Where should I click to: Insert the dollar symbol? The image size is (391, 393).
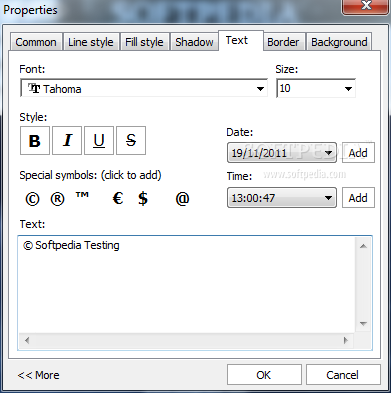143,199
